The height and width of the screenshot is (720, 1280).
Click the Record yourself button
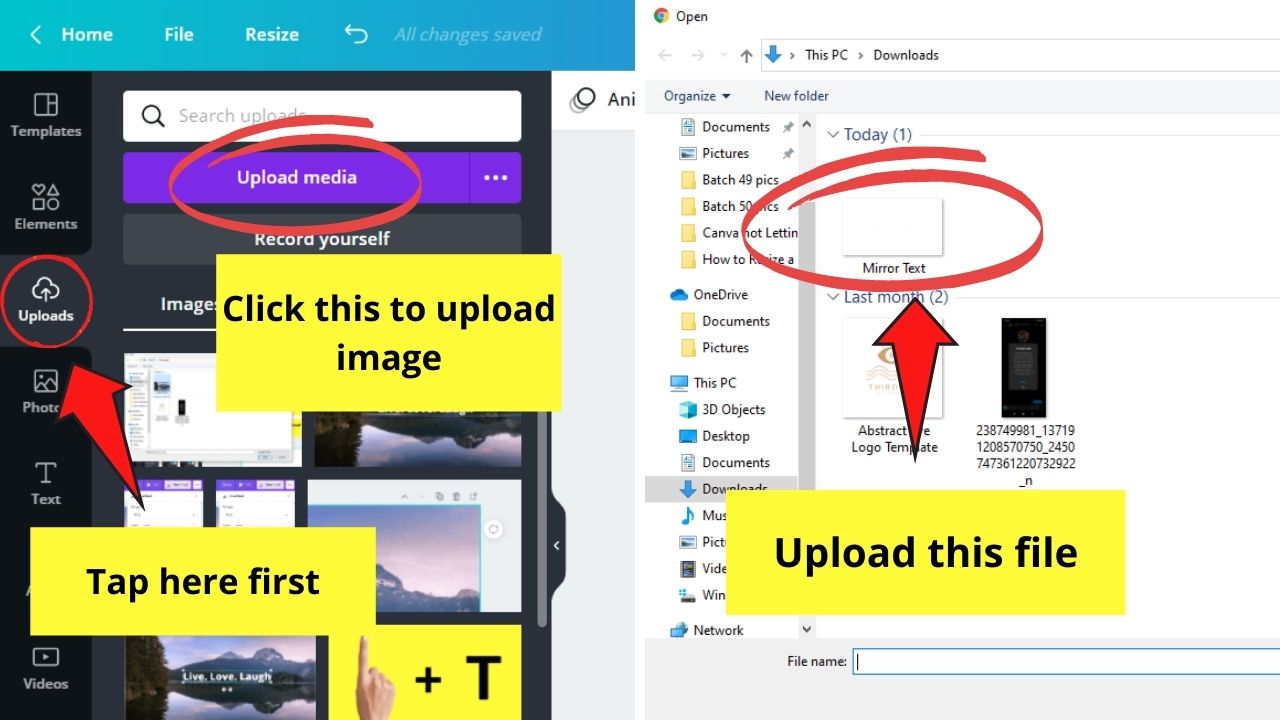(x=322, y=239)
